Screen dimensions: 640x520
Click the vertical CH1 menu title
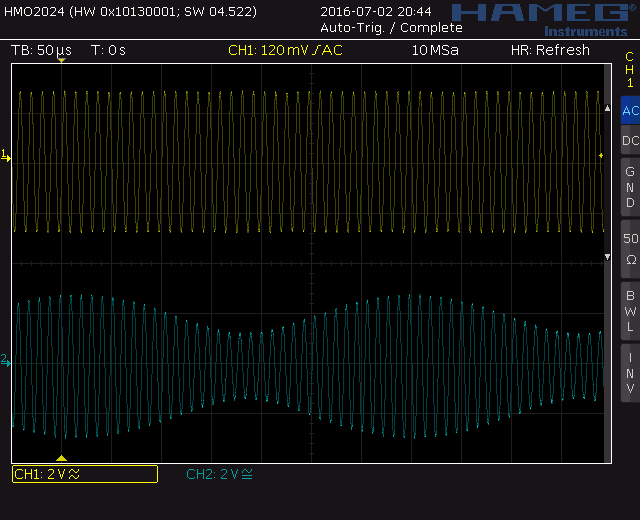630,69
